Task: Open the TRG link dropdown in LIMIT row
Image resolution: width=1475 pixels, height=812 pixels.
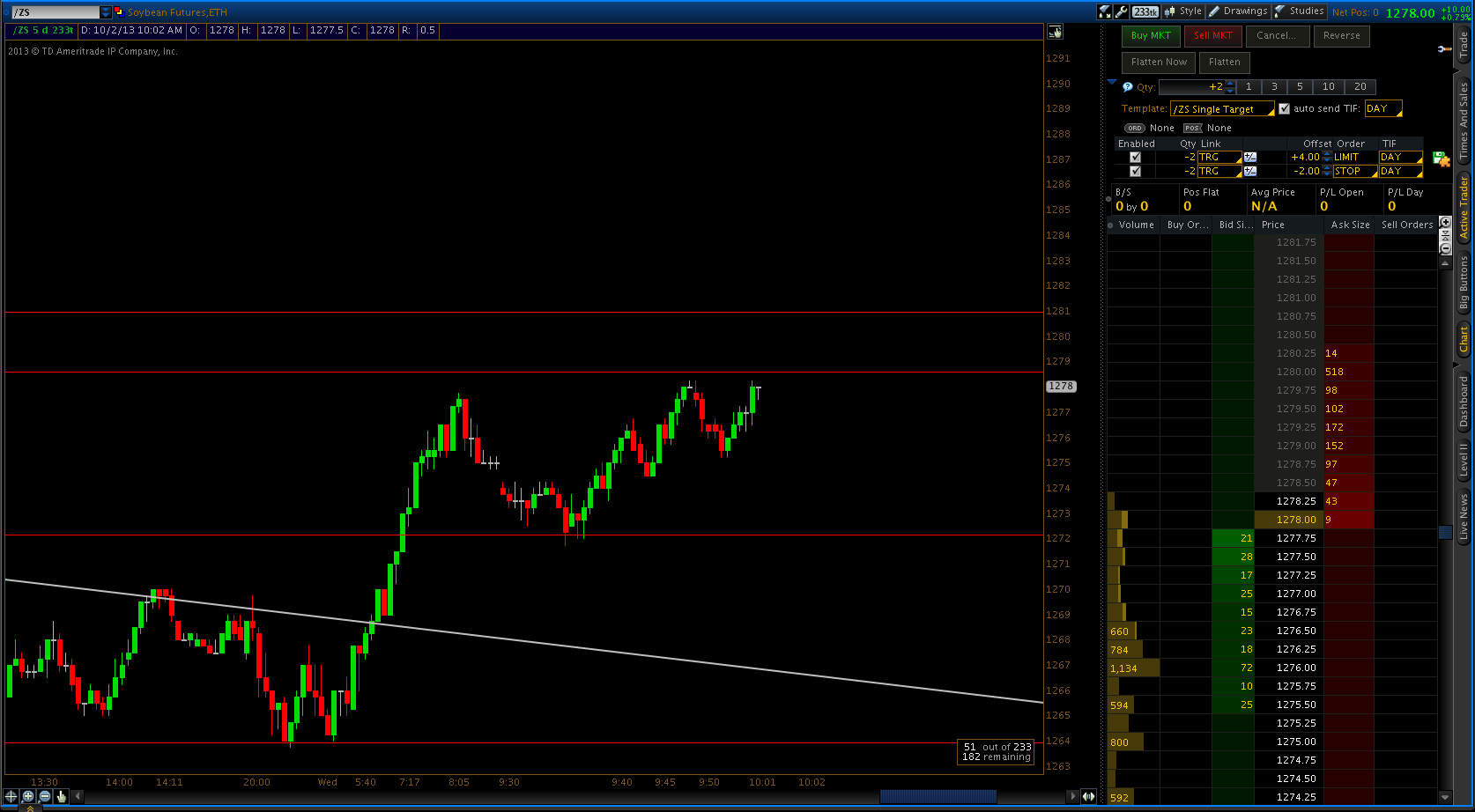Action: tap(1219, 158)
